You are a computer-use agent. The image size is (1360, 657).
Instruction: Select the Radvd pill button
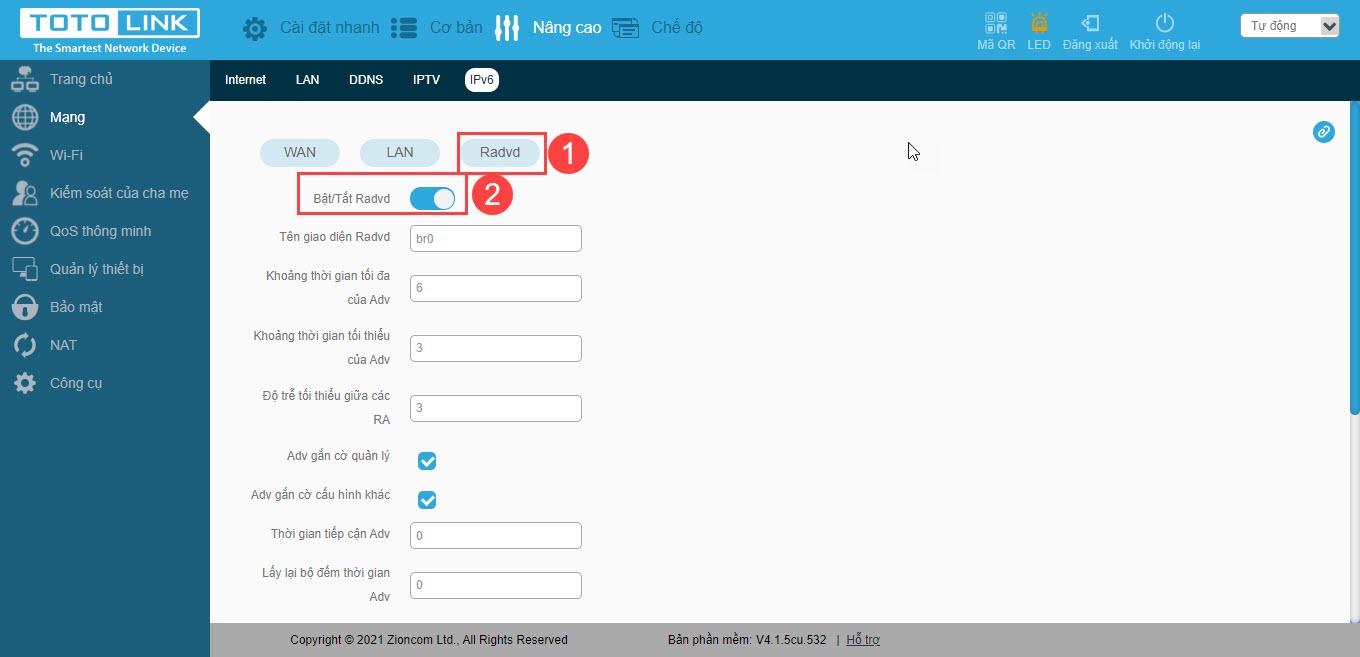(x=500, y=152)
